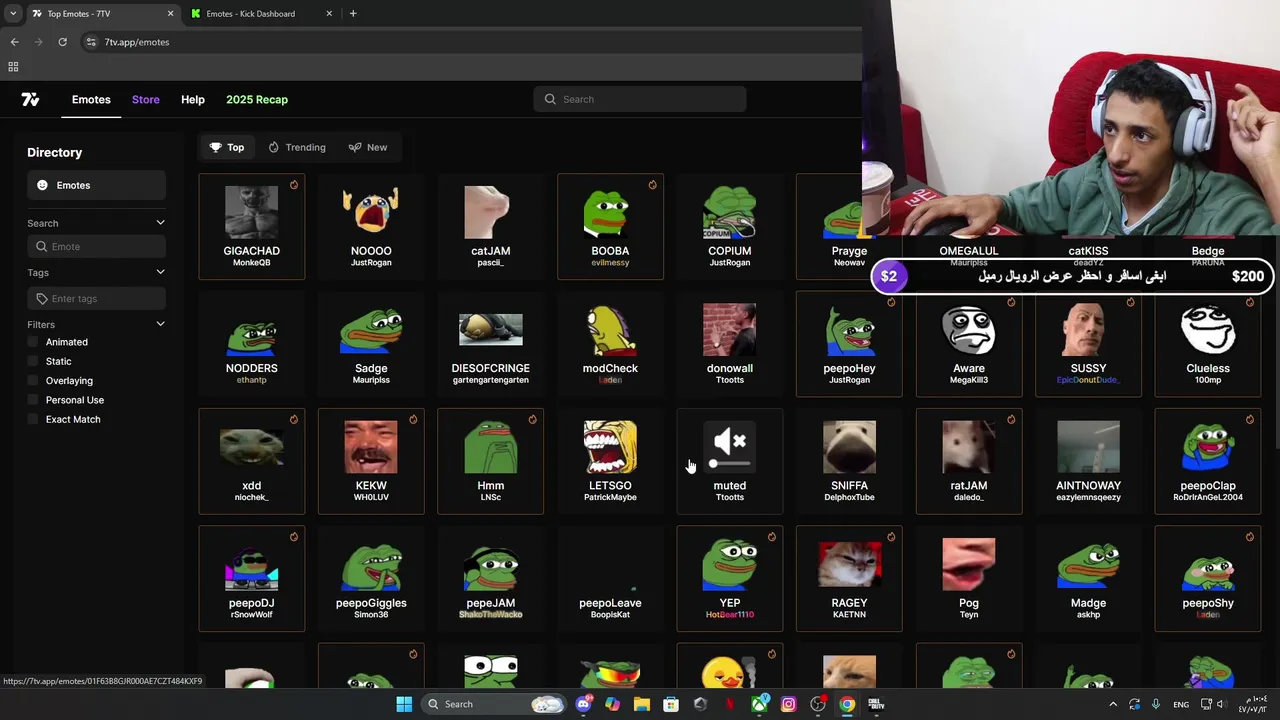Collapse the Filters section chevron
The width and height of the screenshot is (1280, 720).
[x=160, y=324]
